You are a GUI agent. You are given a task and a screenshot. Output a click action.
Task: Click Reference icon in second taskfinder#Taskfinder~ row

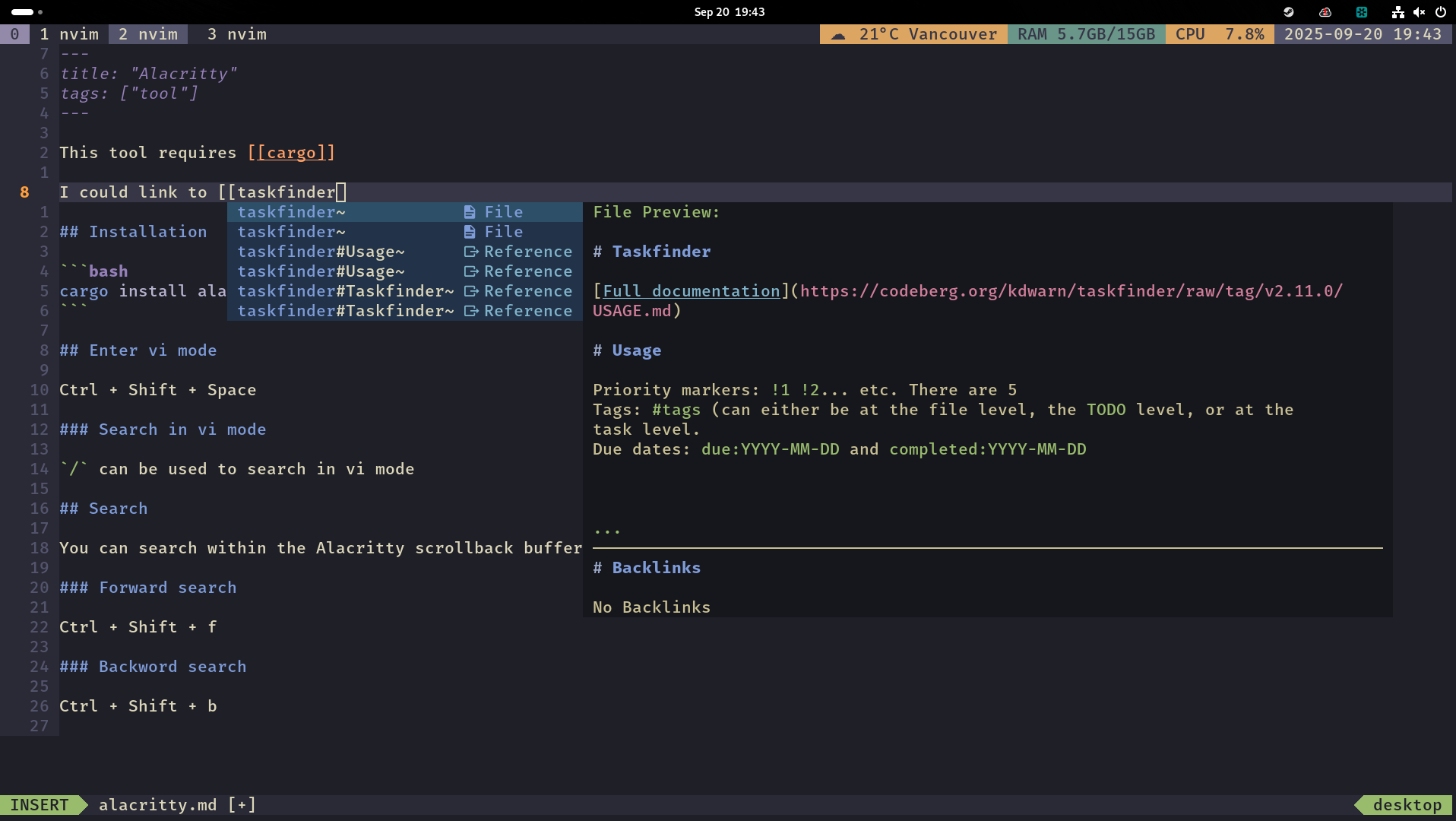(x=471, y=311)
